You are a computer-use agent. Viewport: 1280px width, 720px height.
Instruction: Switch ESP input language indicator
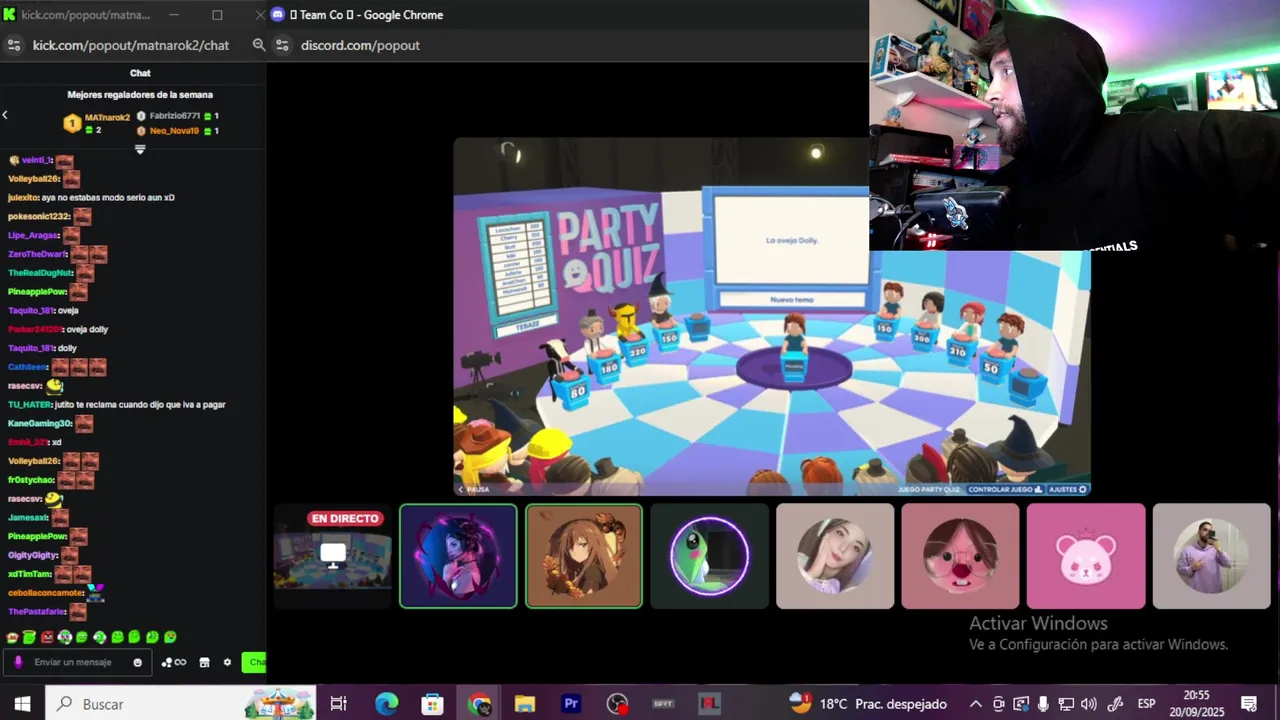[x=1147, y=704]
